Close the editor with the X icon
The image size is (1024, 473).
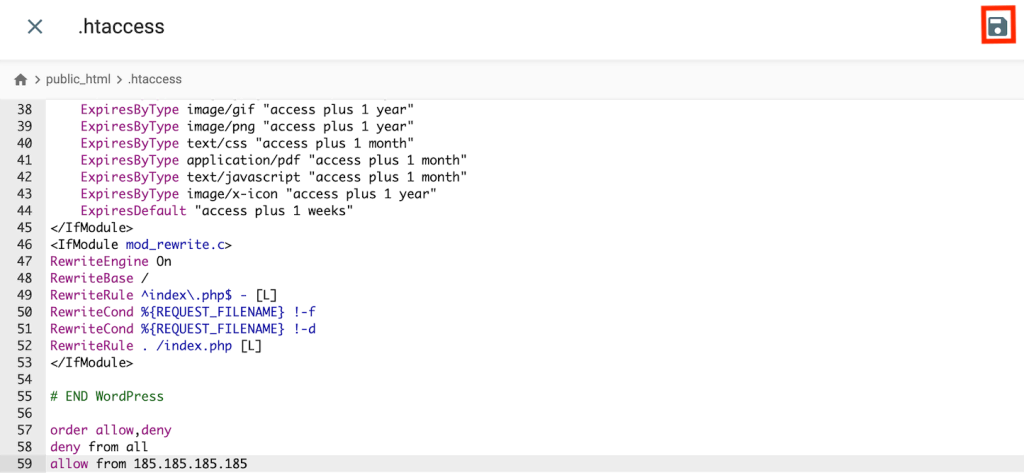point(35,27)
